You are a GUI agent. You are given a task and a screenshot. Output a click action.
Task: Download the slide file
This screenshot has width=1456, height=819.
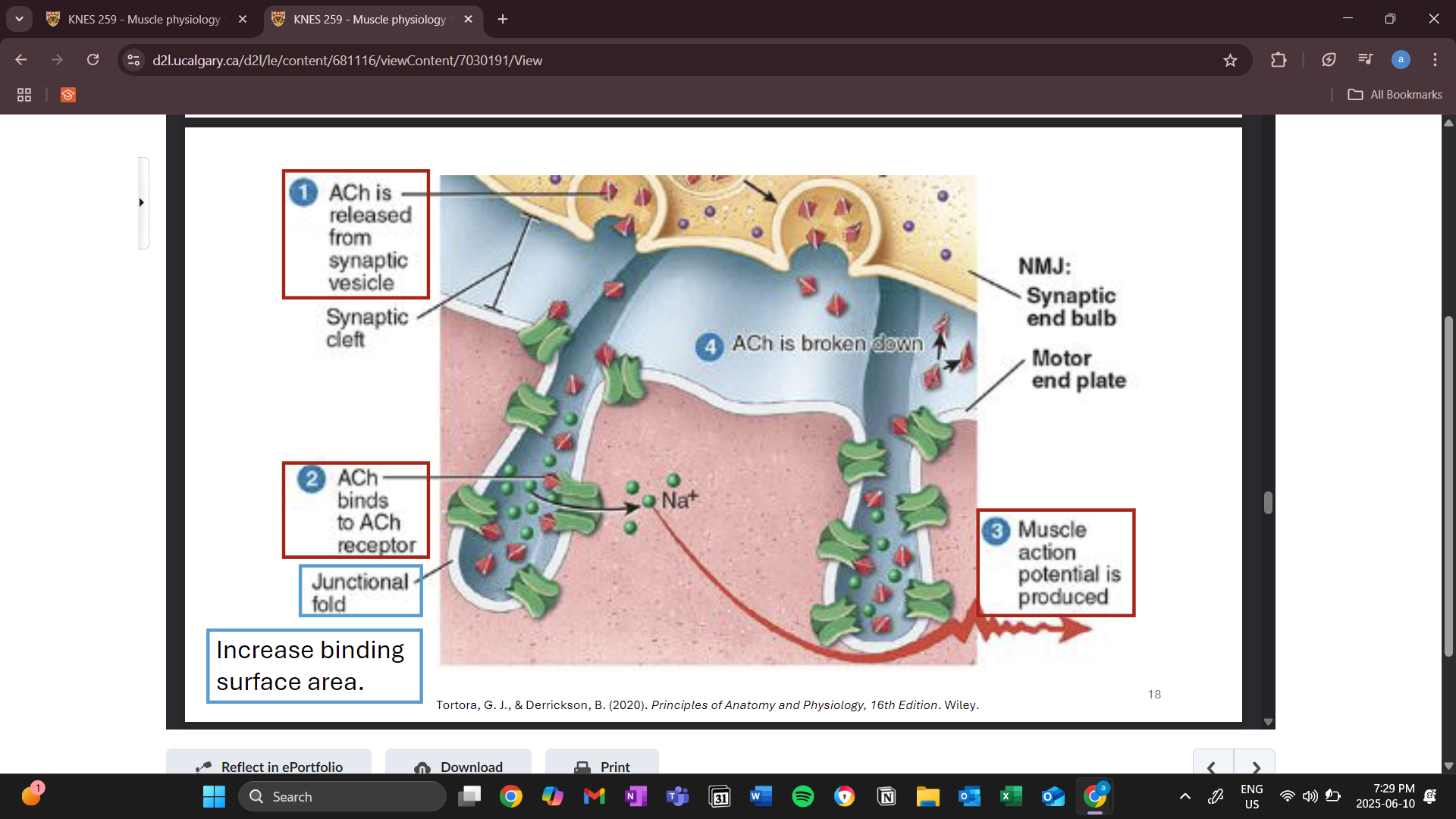tap(458, 763)
